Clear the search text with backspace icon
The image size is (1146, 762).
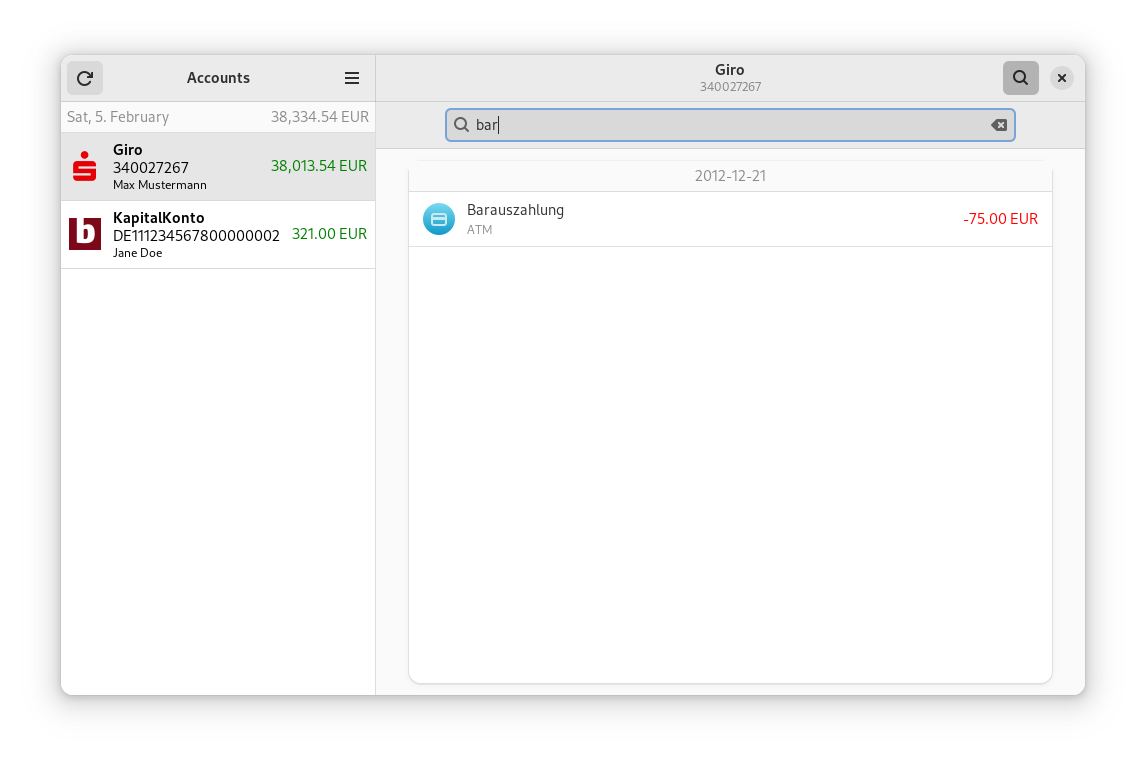[998, 125]
